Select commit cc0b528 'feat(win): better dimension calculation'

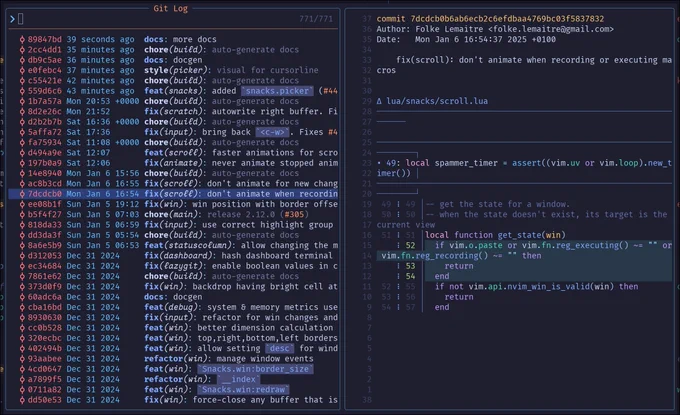[173, 328]
